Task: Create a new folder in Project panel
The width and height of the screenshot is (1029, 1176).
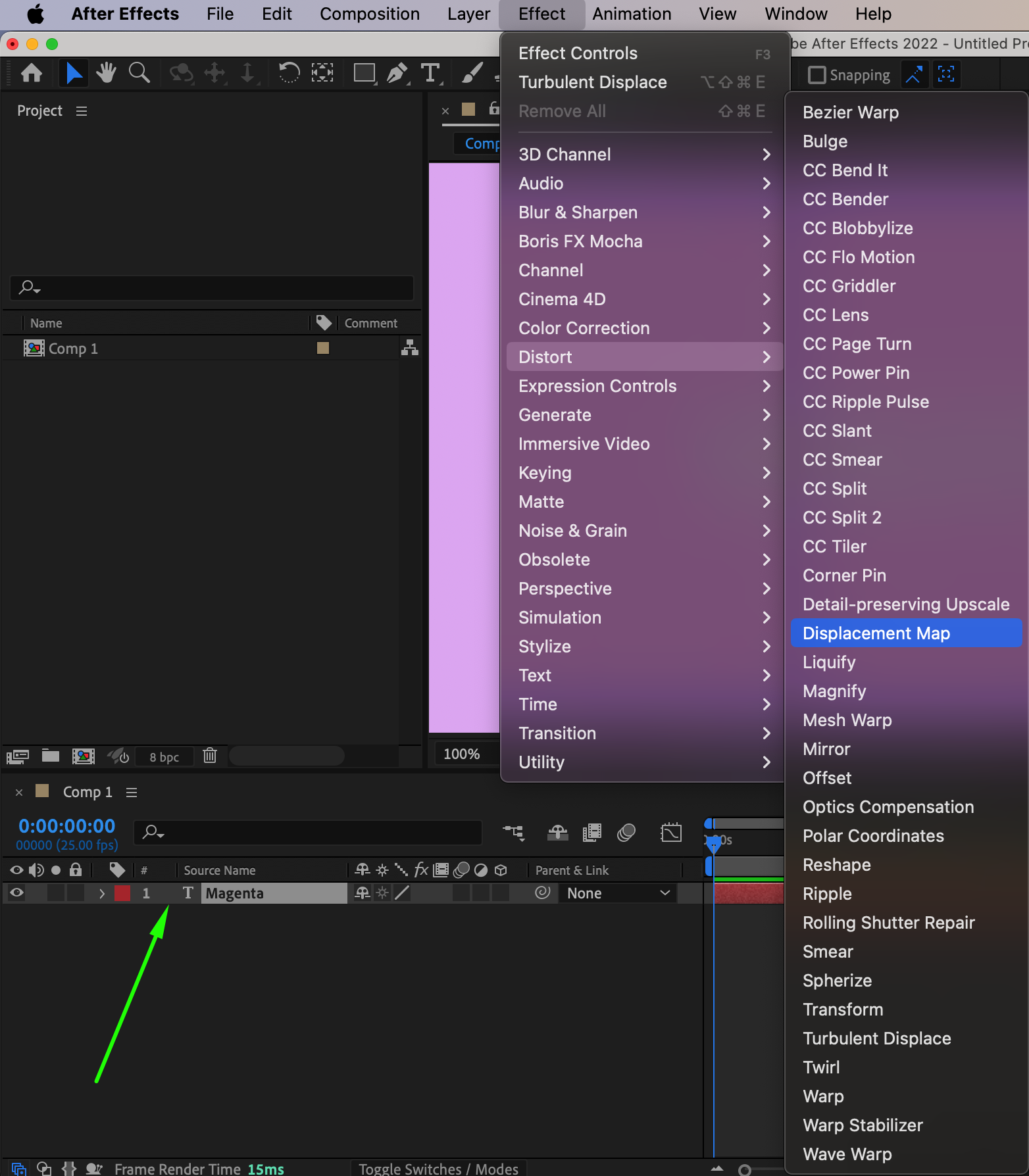Action: [x=51, y=756]
